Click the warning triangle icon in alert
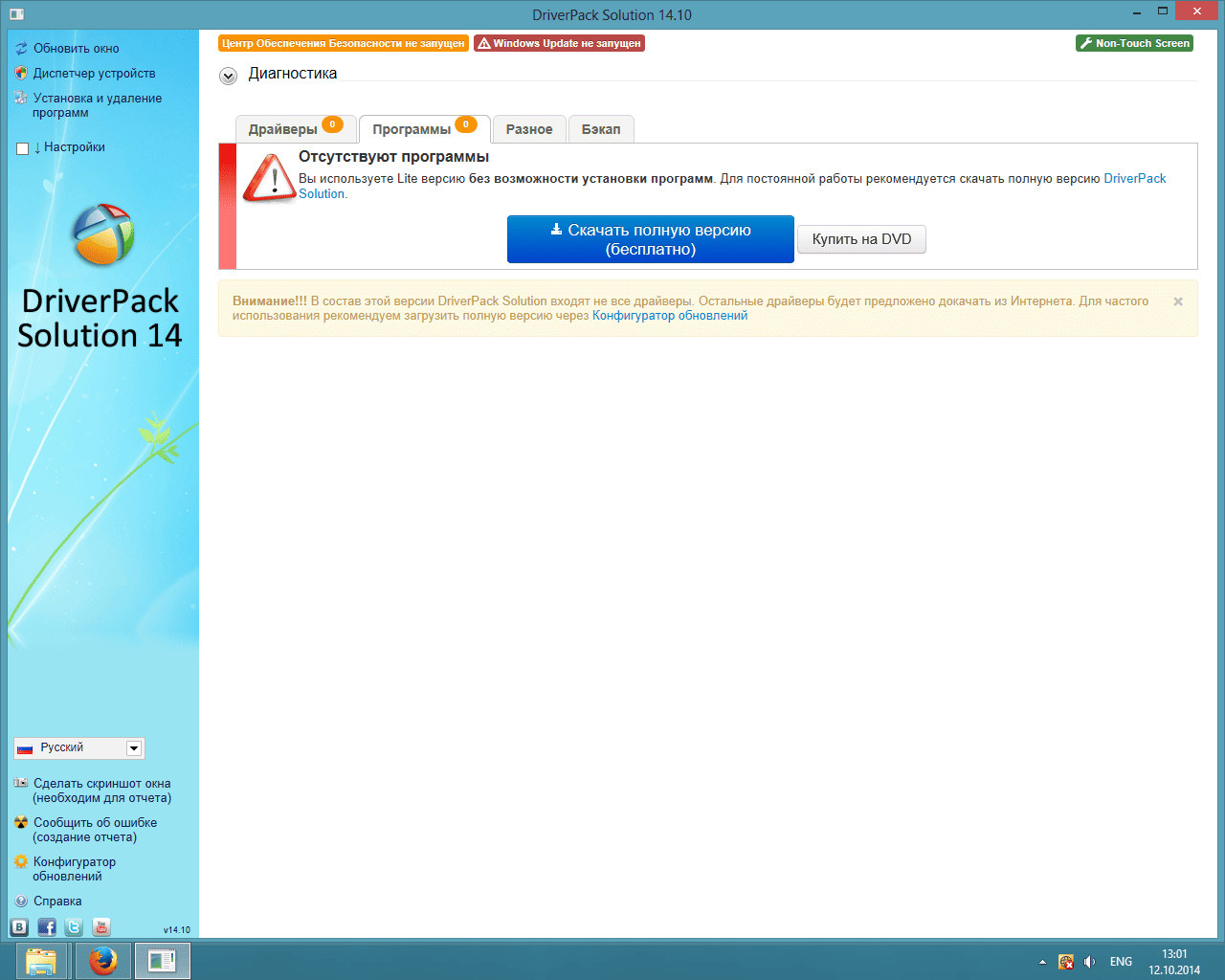Viewport: 1225px width, 980px height. [x=269, y=177]
